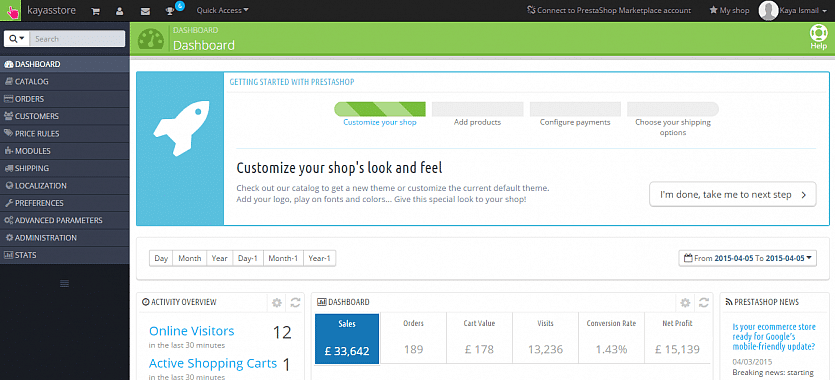Screen dimensions: 835x380
Task: Click the customers person icon in top bar
Action: click(x=119, y=10)
